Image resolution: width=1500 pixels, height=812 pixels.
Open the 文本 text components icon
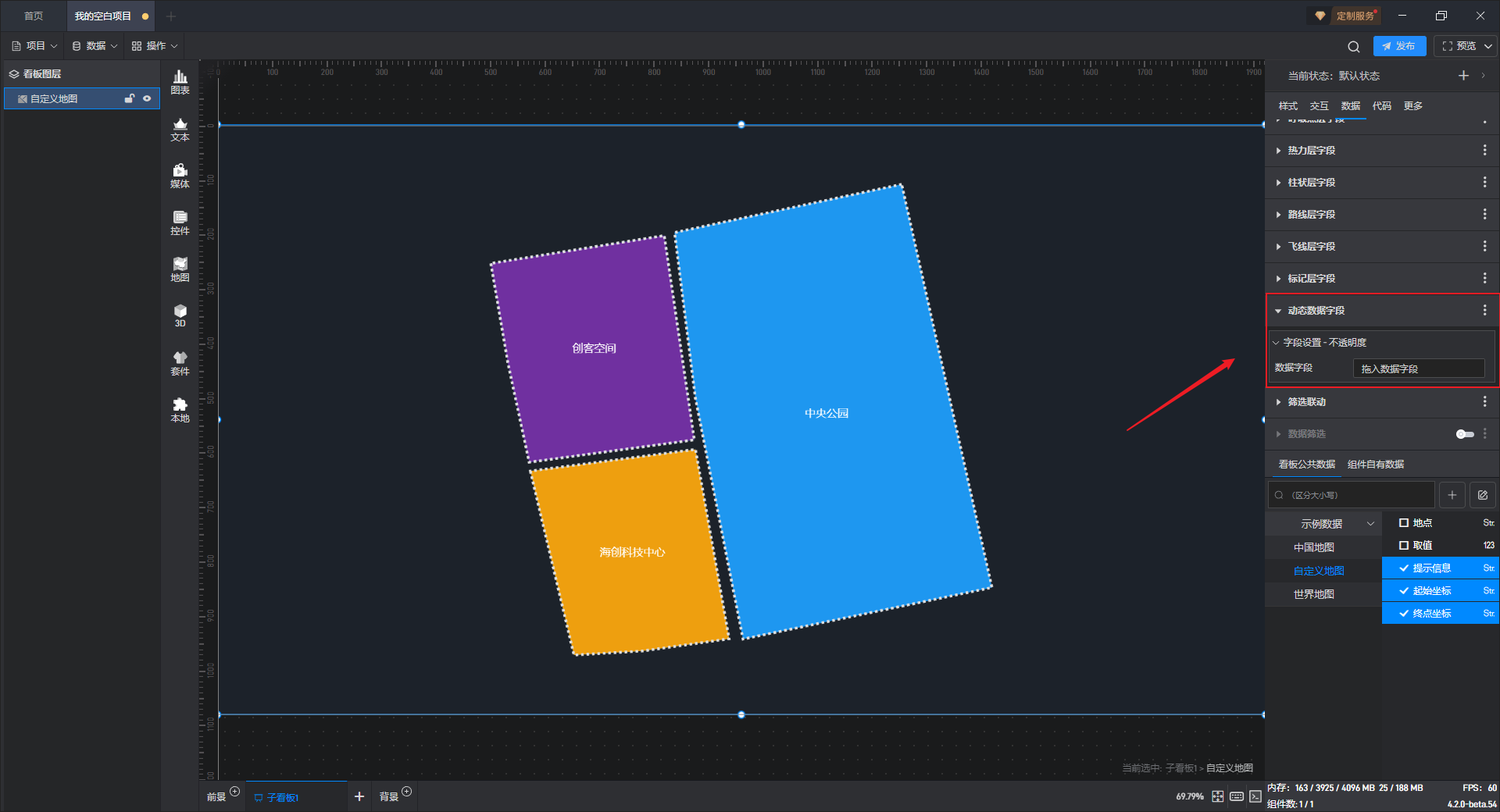(180, 129)
